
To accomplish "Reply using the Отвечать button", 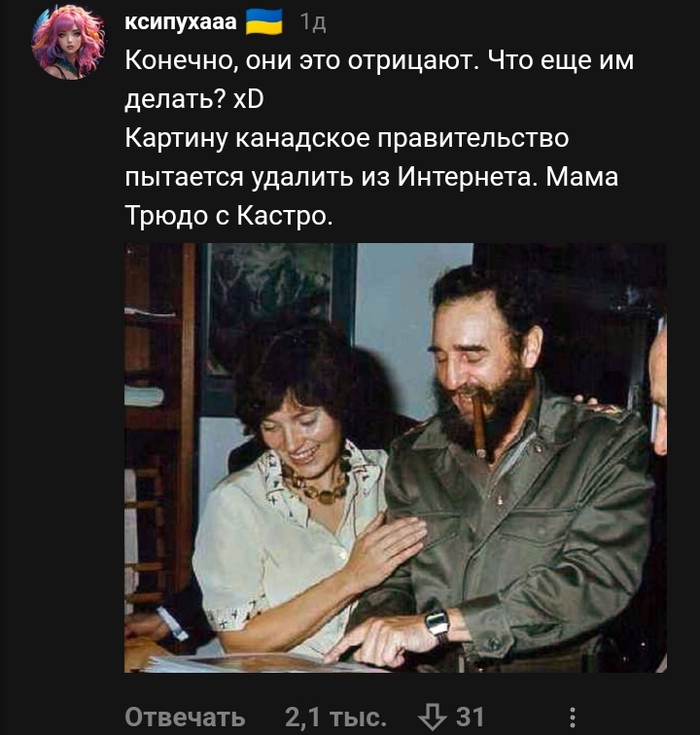I will click(x=185, y=717).
